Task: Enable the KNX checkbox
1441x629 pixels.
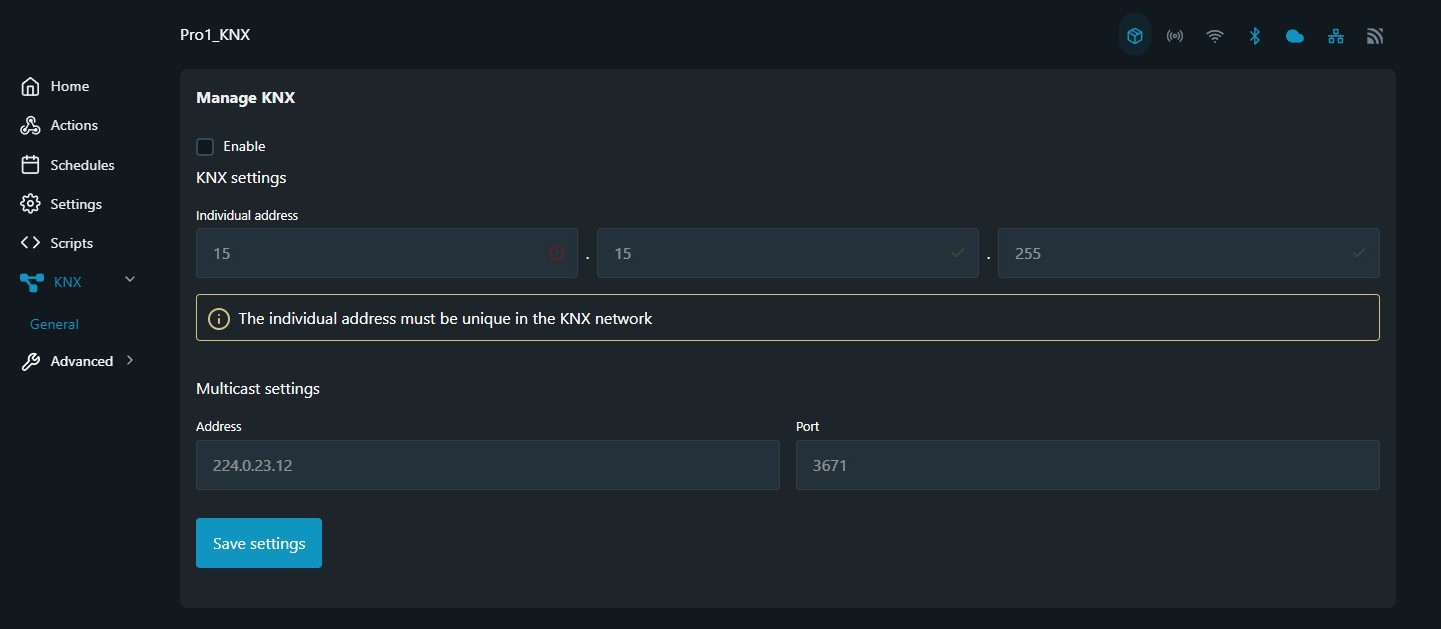Action: pos(205,147)
